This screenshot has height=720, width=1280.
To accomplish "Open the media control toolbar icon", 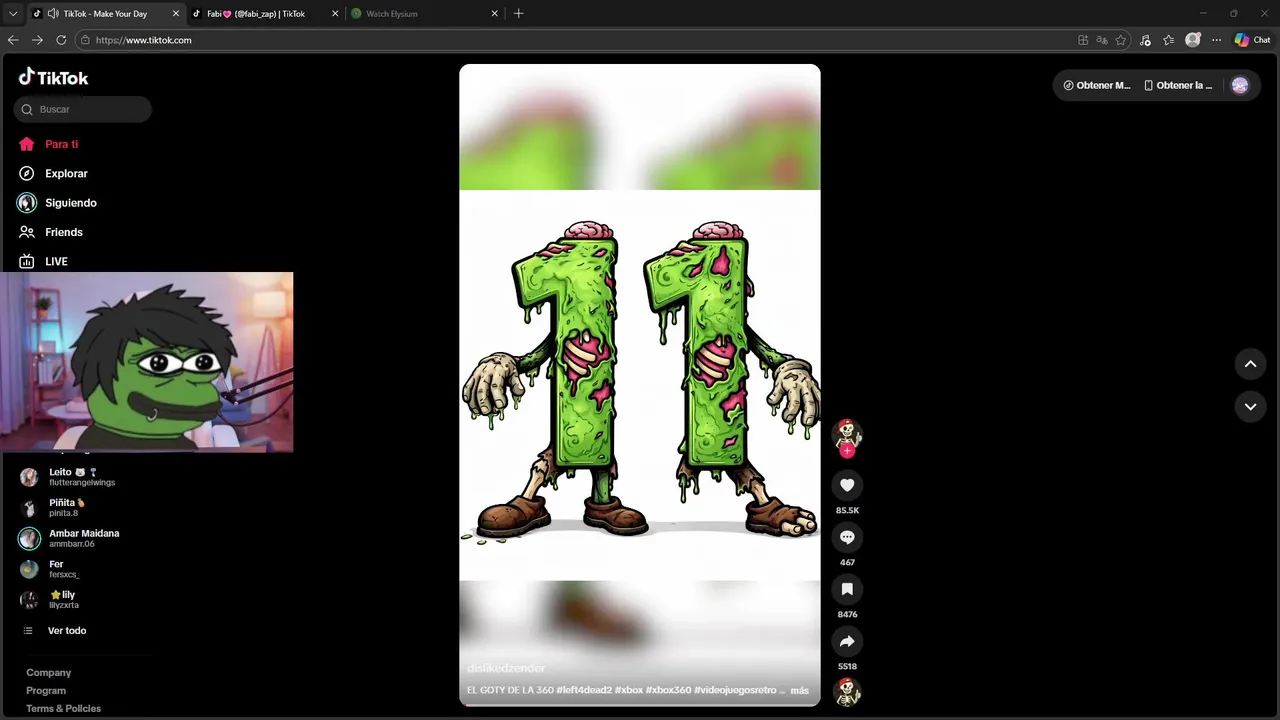I will point(1145,40).
